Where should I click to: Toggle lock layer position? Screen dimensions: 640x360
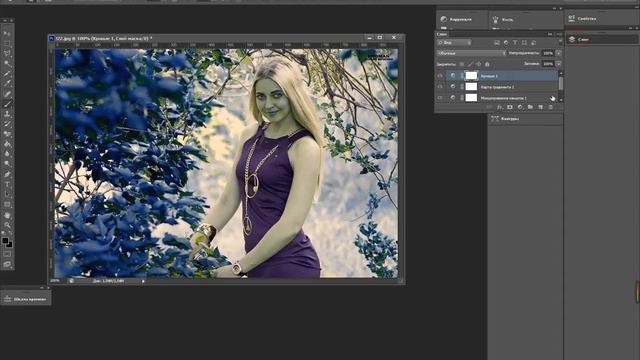[x=479, y=64]
